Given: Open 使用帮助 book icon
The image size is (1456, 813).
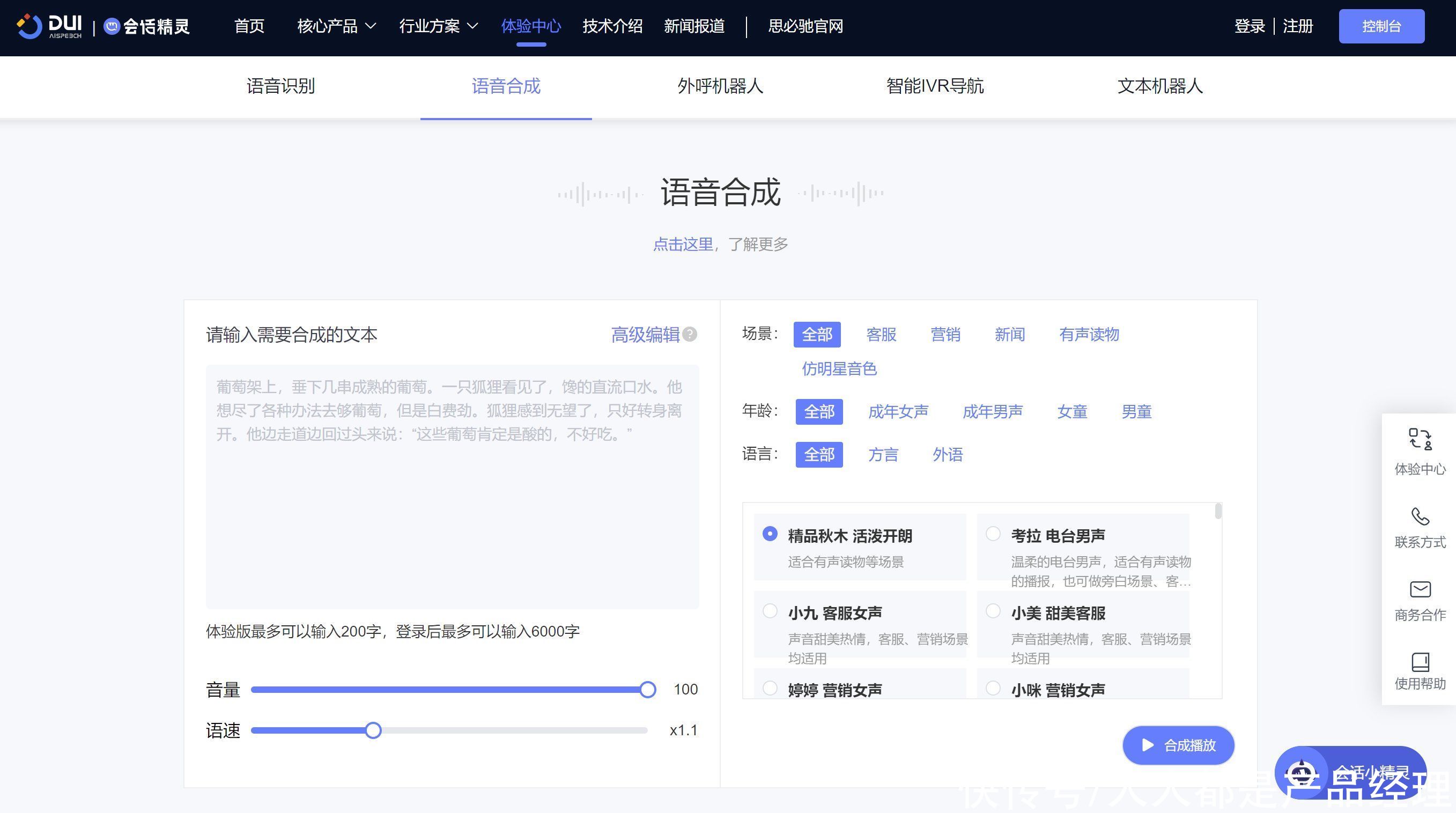Looking at the screenshot, I should point(1420,661).
